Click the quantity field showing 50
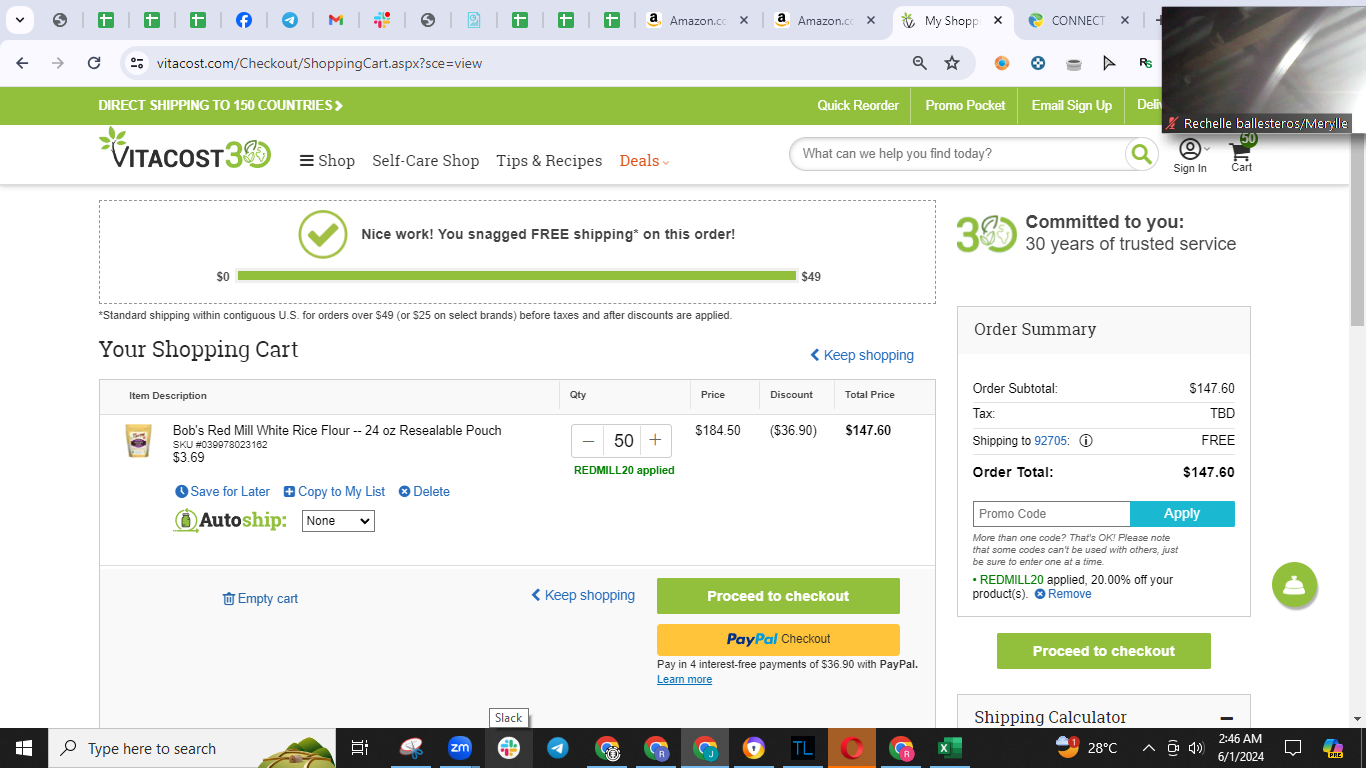 pyautogui.click(x=622, y=441)
